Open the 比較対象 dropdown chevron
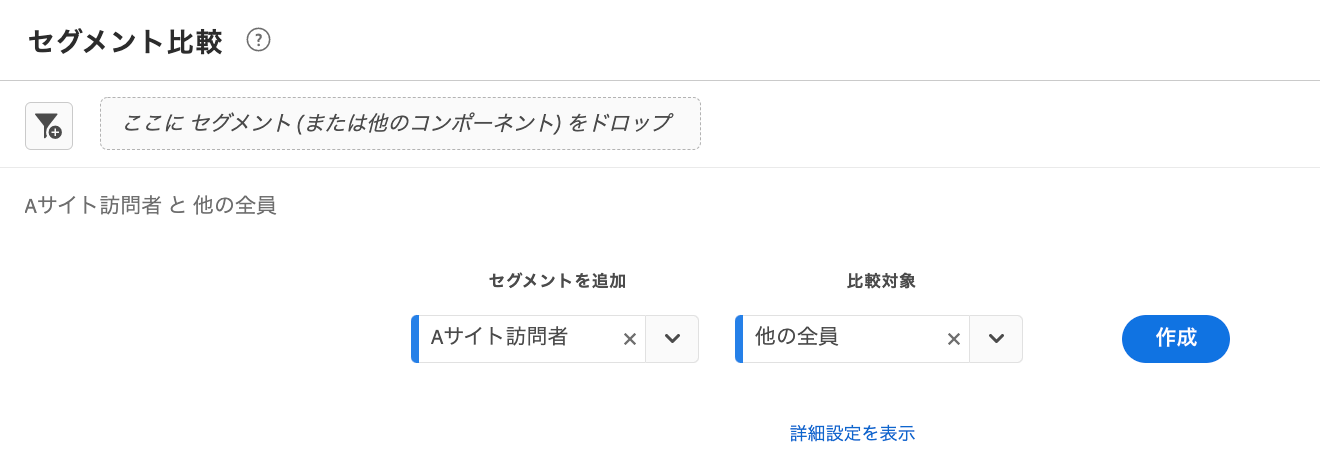 (x=996, y=339)
